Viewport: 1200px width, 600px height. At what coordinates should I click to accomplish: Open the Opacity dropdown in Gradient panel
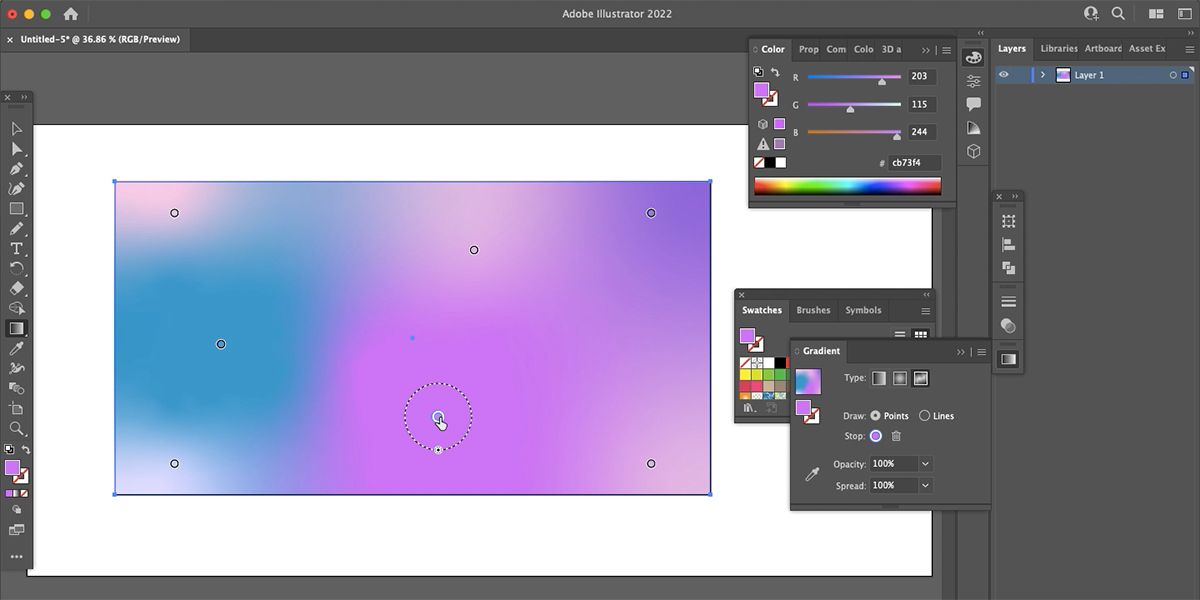(925, 463)
